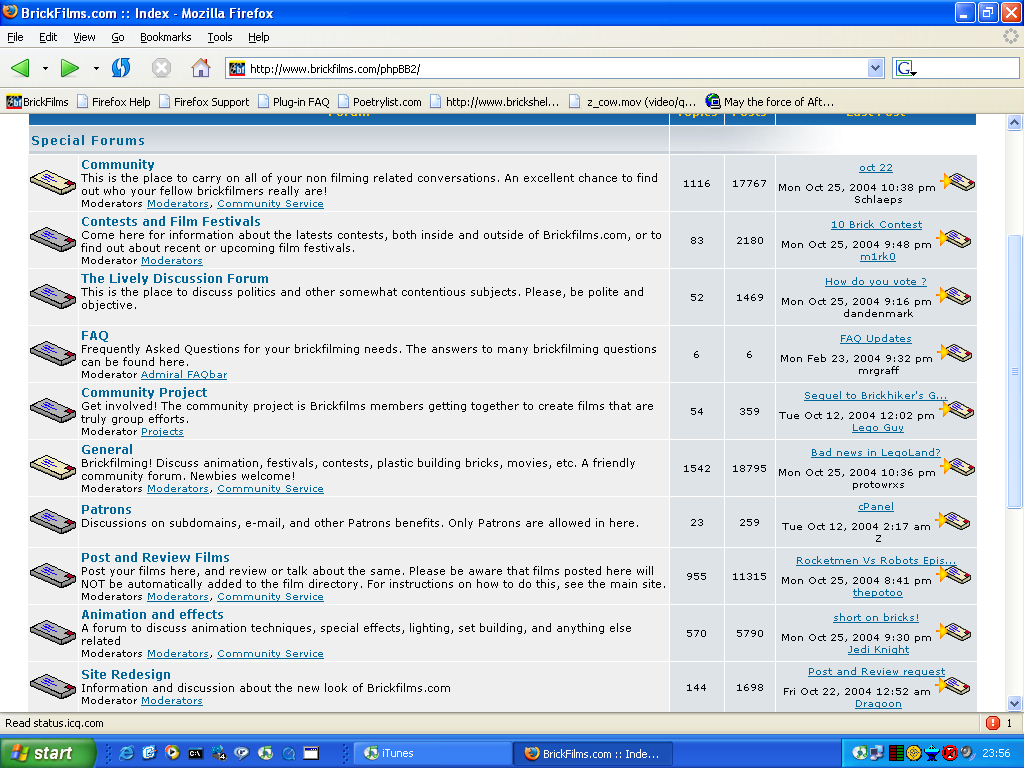This screenshot has height=768, width=1024.
Task: Open the File menu
Action: [15, 37]
